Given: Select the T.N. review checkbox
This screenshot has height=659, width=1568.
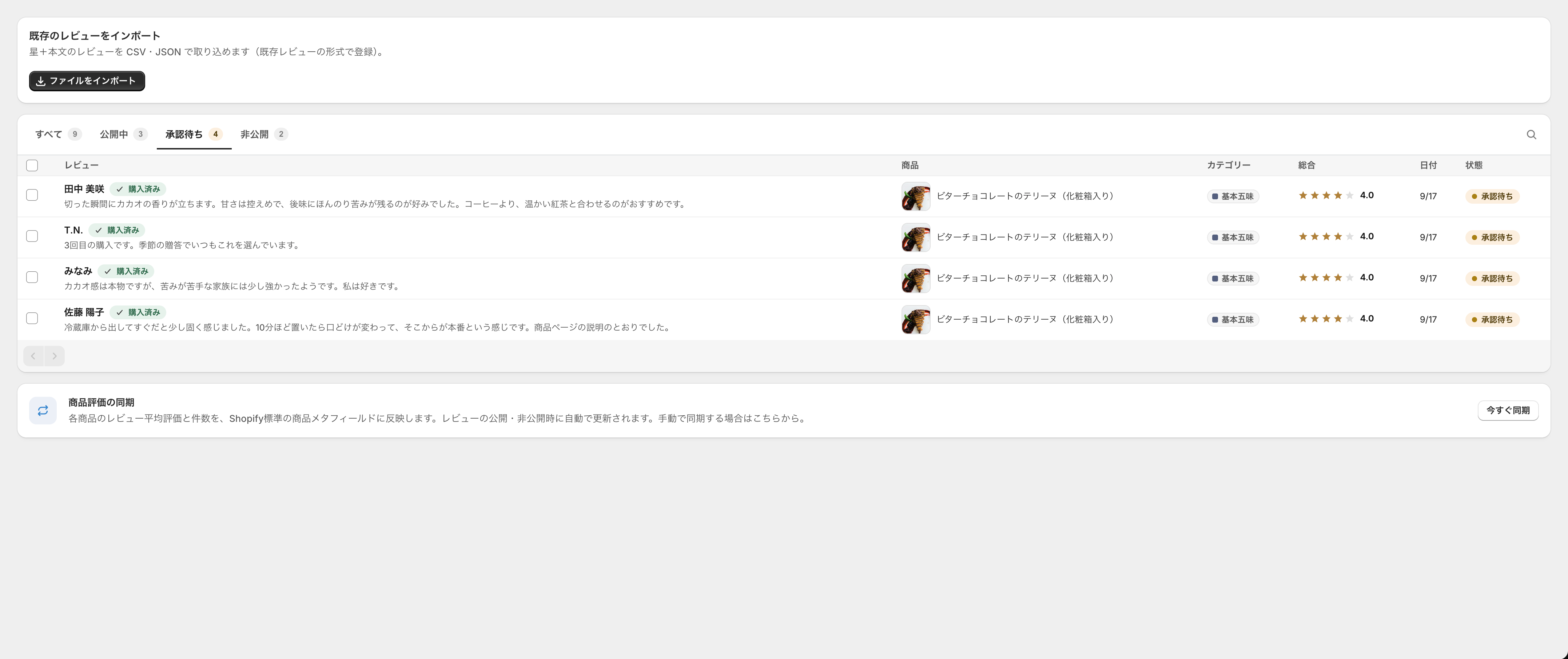Looking at the screenshot, I should pos(32,236).
